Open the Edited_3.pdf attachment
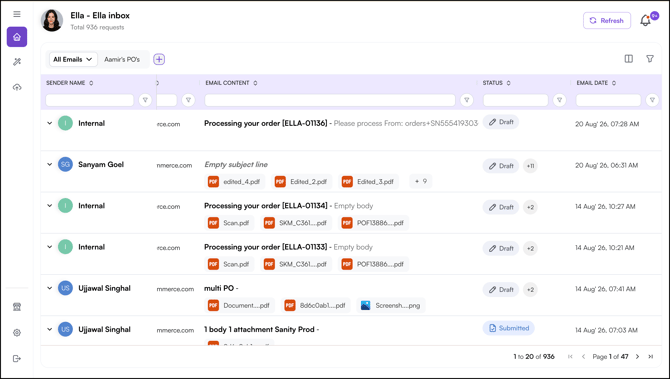Viewport: 670px width, 379px height. [368, 182]
